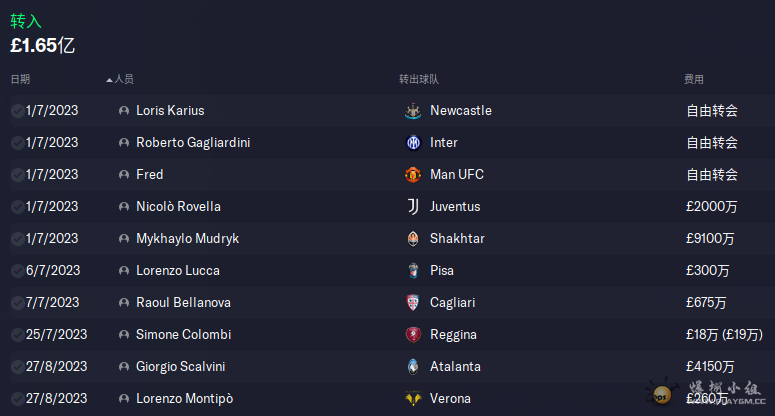
Task: Select the 转入 section heading
Action: pyautogui.click(x=26, y=21)
